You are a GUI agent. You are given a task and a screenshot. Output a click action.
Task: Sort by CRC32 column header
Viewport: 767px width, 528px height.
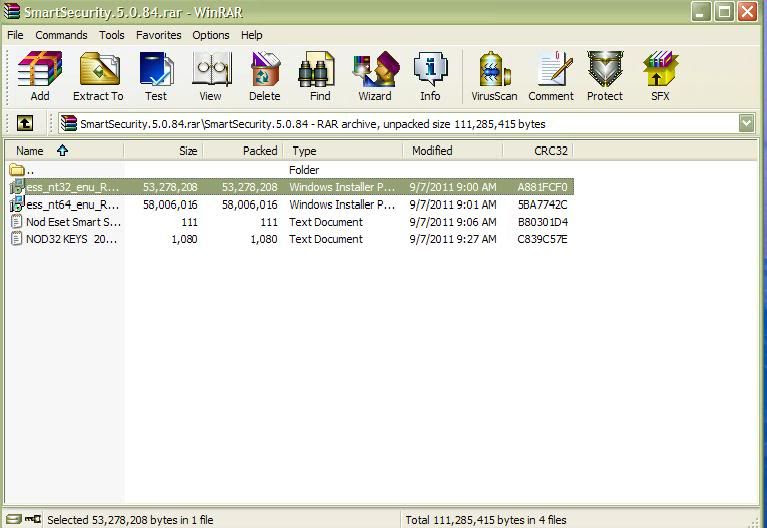click(x=538, y=151)
